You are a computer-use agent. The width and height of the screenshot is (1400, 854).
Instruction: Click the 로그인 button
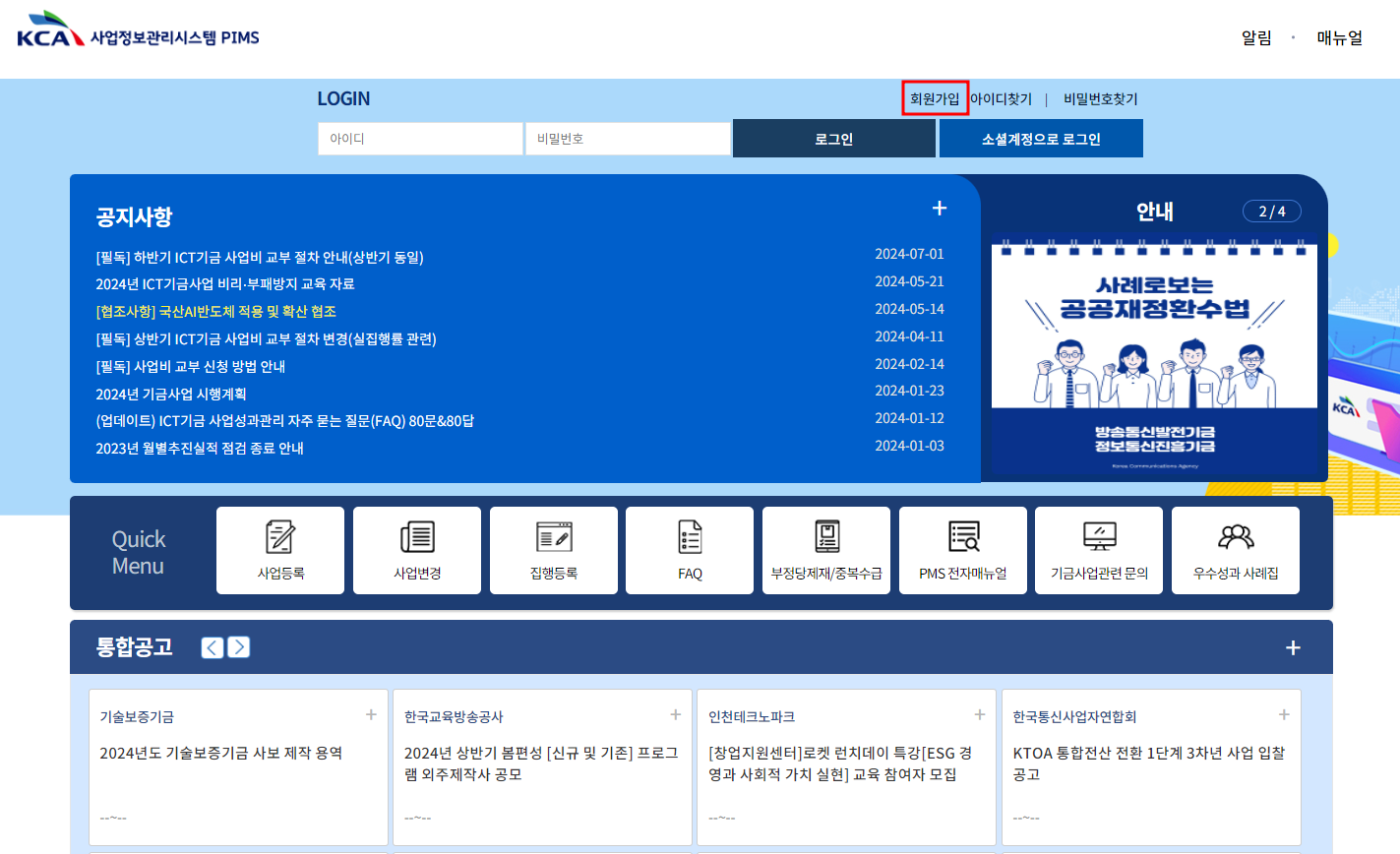[x=834, y=139]
